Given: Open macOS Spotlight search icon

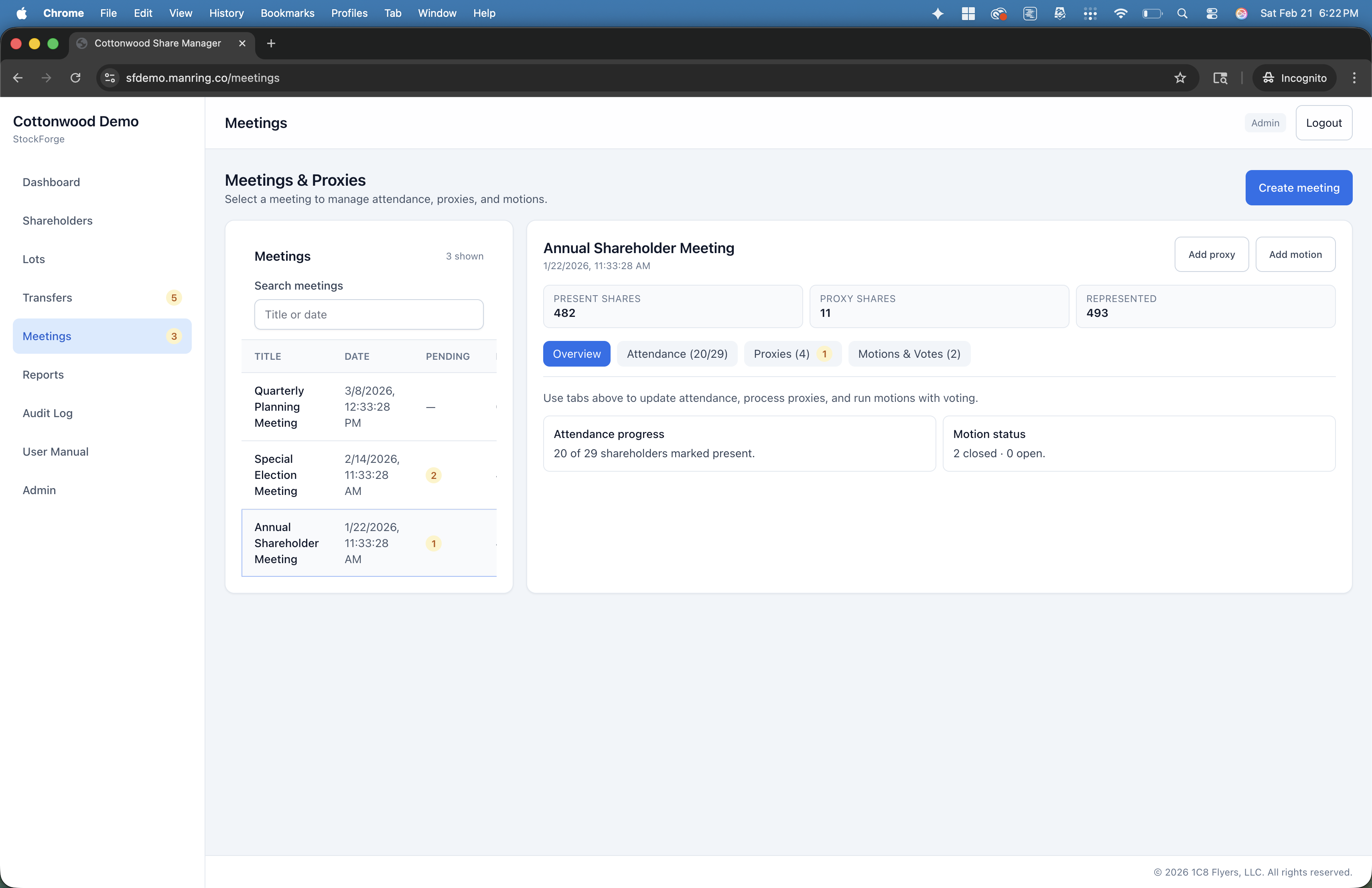Looking at the screenshot, I should point(1182,13).
